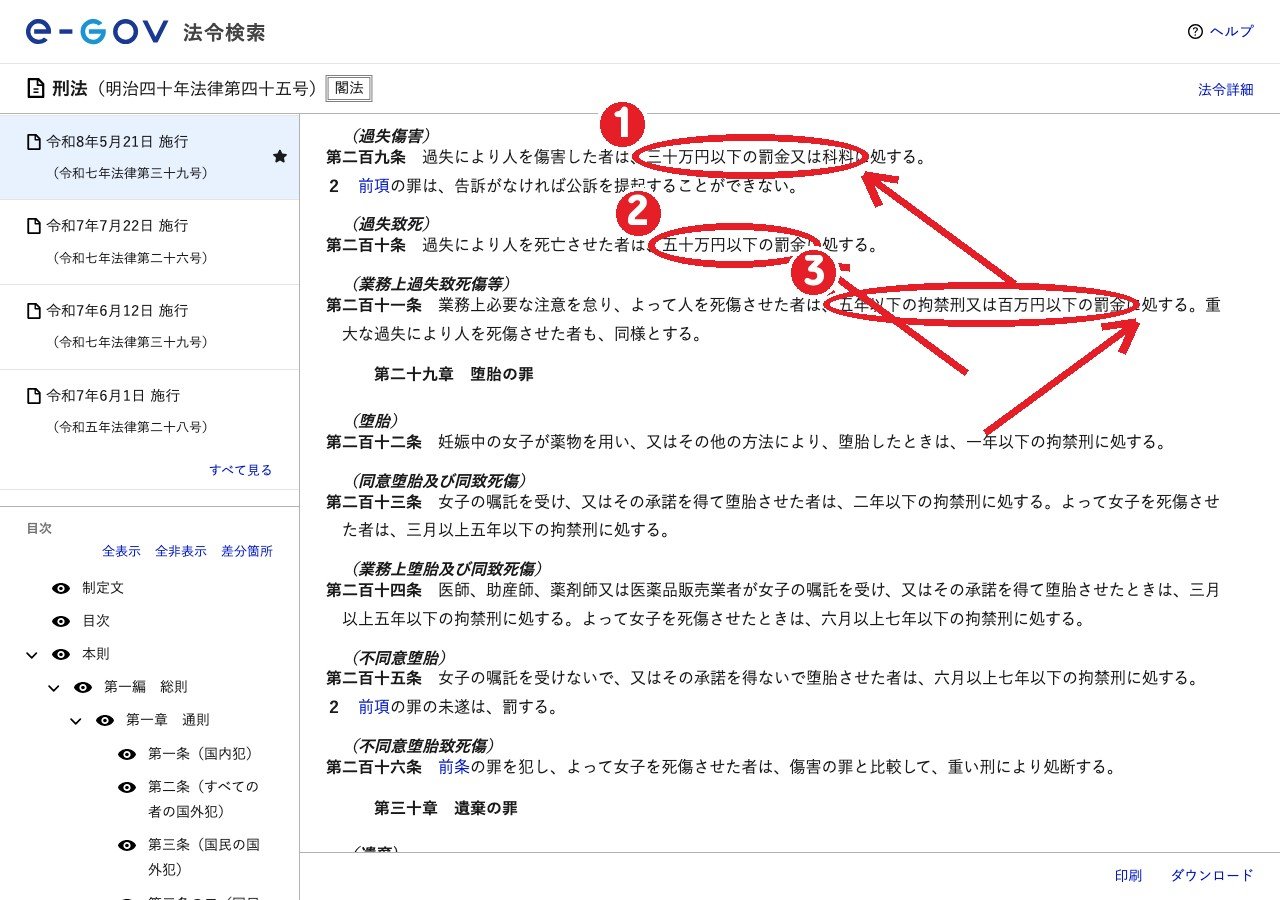
Task: Toggle visibility eye for 第一編 総則
Action: tap(83, 687)
